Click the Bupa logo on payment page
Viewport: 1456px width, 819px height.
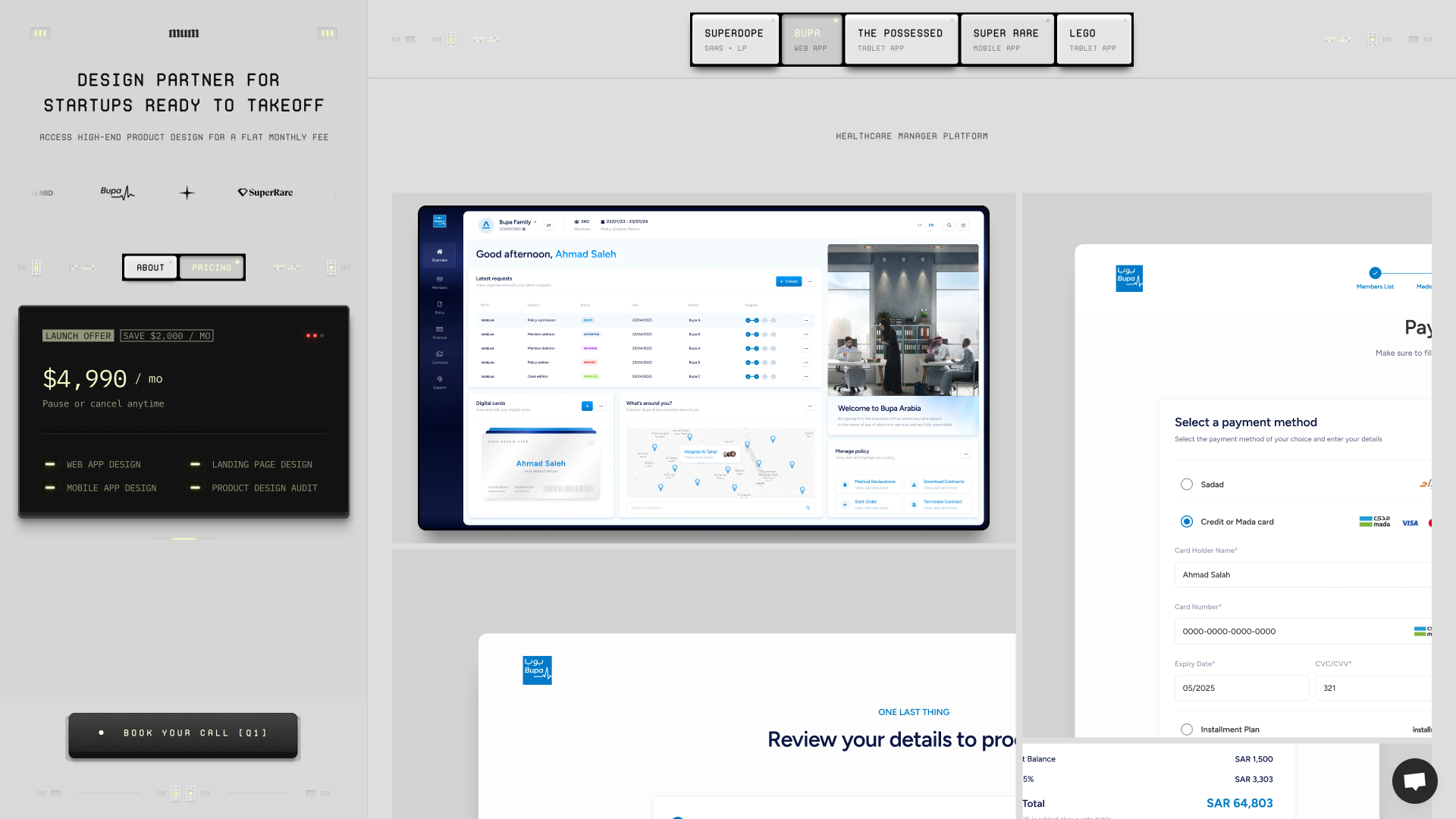pyautogui.click(x=1129, y=278)
